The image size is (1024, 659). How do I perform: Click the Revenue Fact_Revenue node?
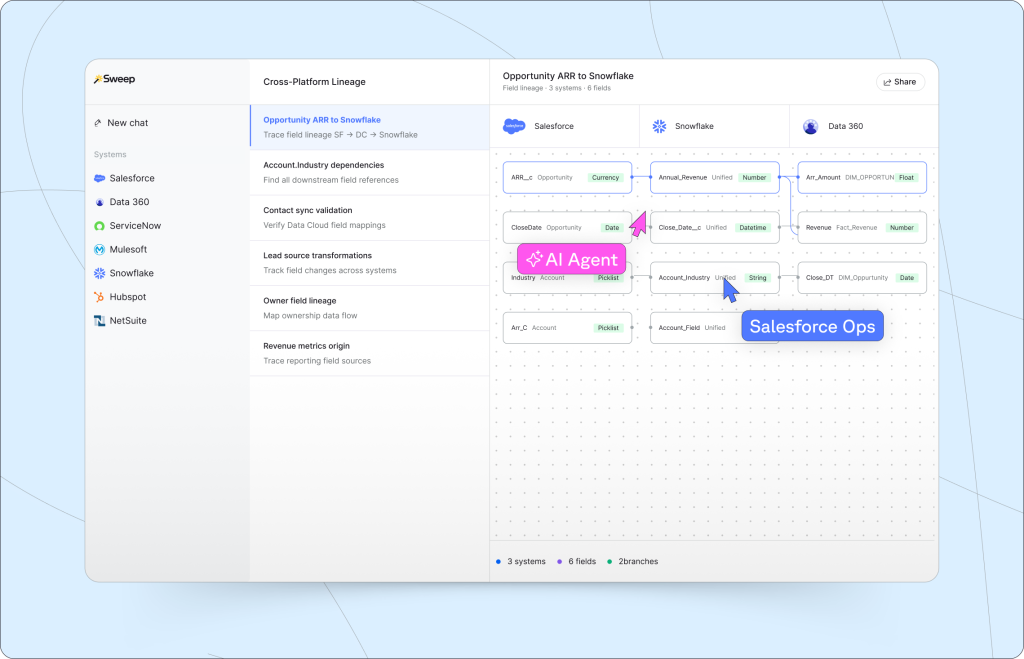pyautogui.click(x=862, y=228)
